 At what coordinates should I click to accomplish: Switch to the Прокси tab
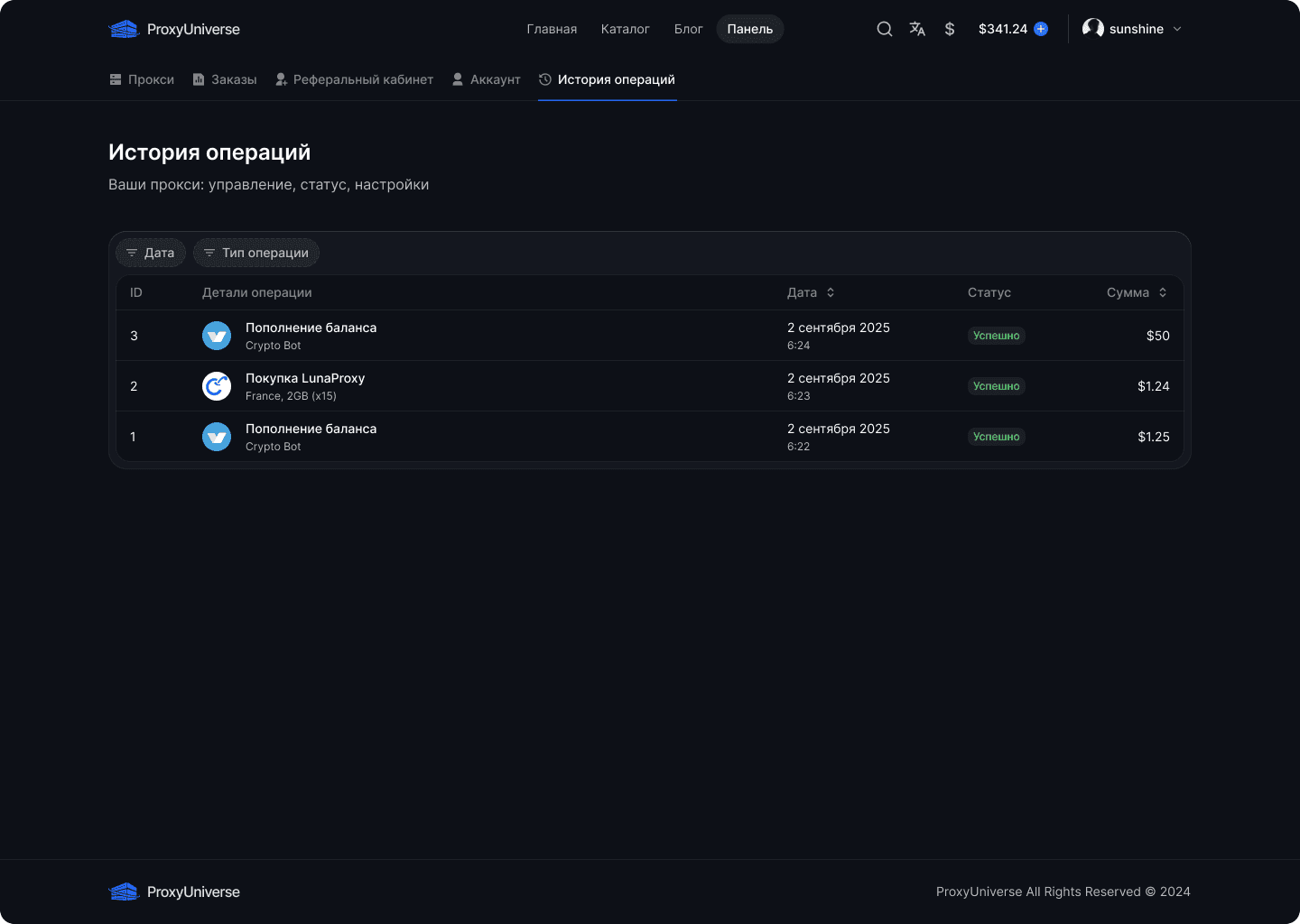[x=142, y=79]
